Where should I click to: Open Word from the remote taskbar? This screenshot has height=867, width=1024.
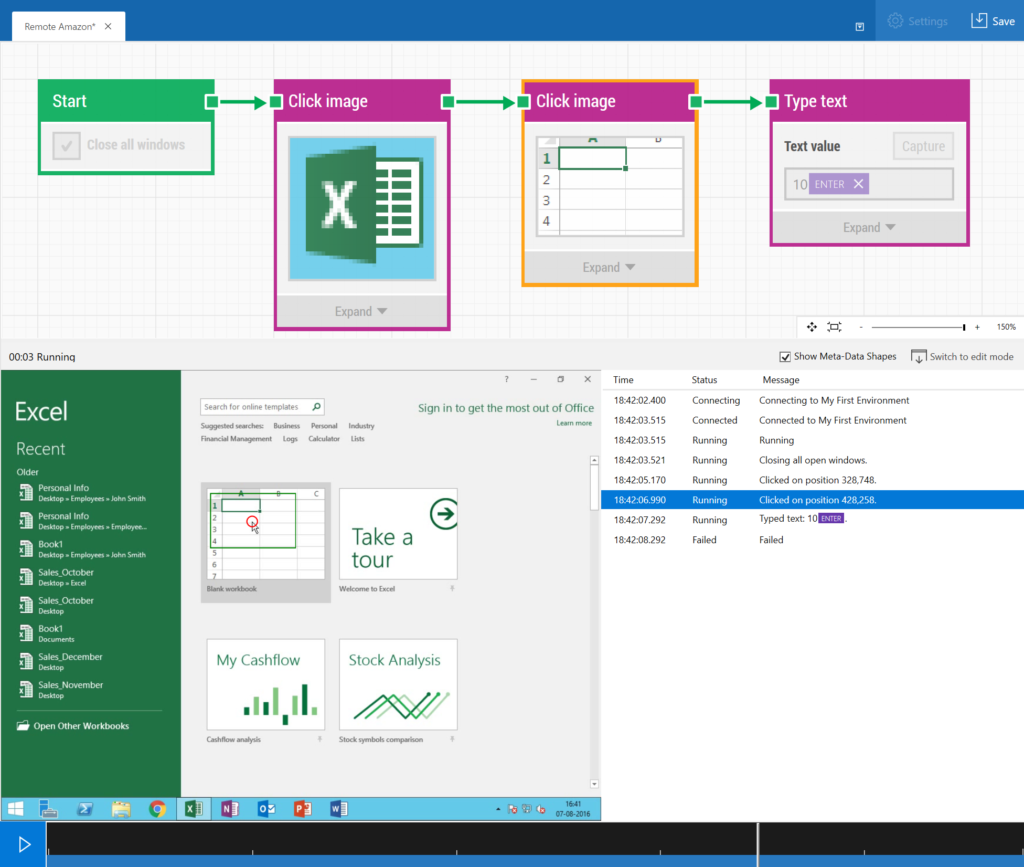pos(338,809)
